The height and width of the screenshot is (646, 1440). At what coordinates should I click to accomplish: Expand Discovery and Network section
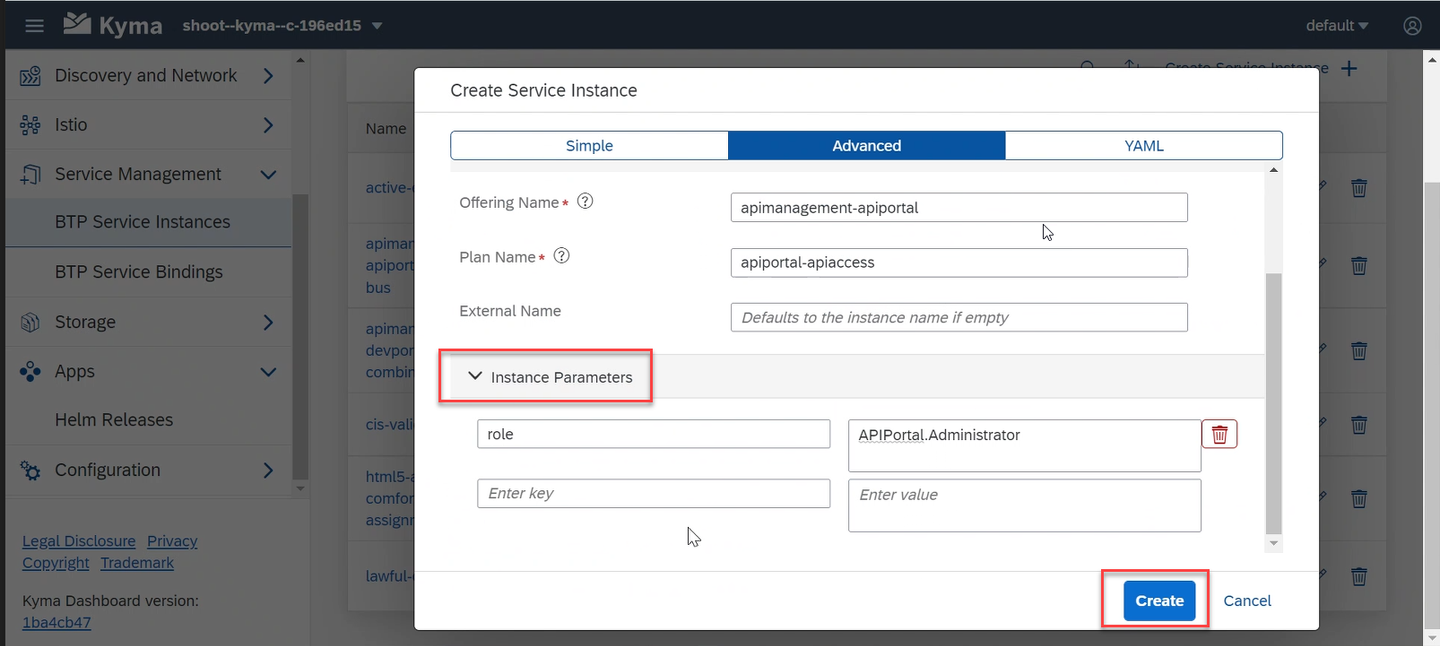pos(268,75)
